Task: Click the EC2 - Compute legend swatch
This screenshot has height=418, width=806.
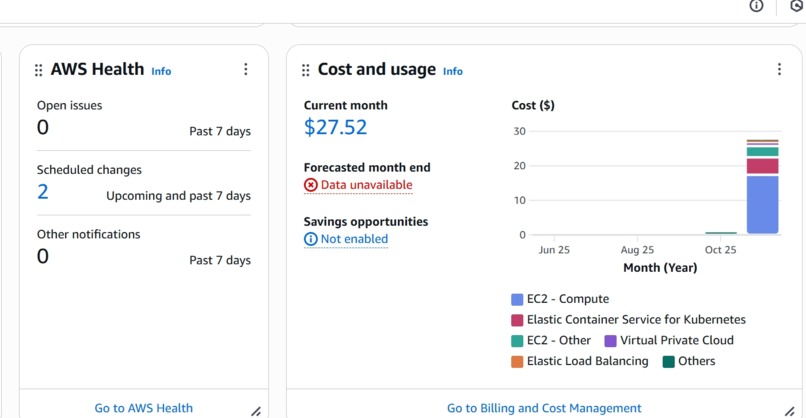Action: point(517,299)
